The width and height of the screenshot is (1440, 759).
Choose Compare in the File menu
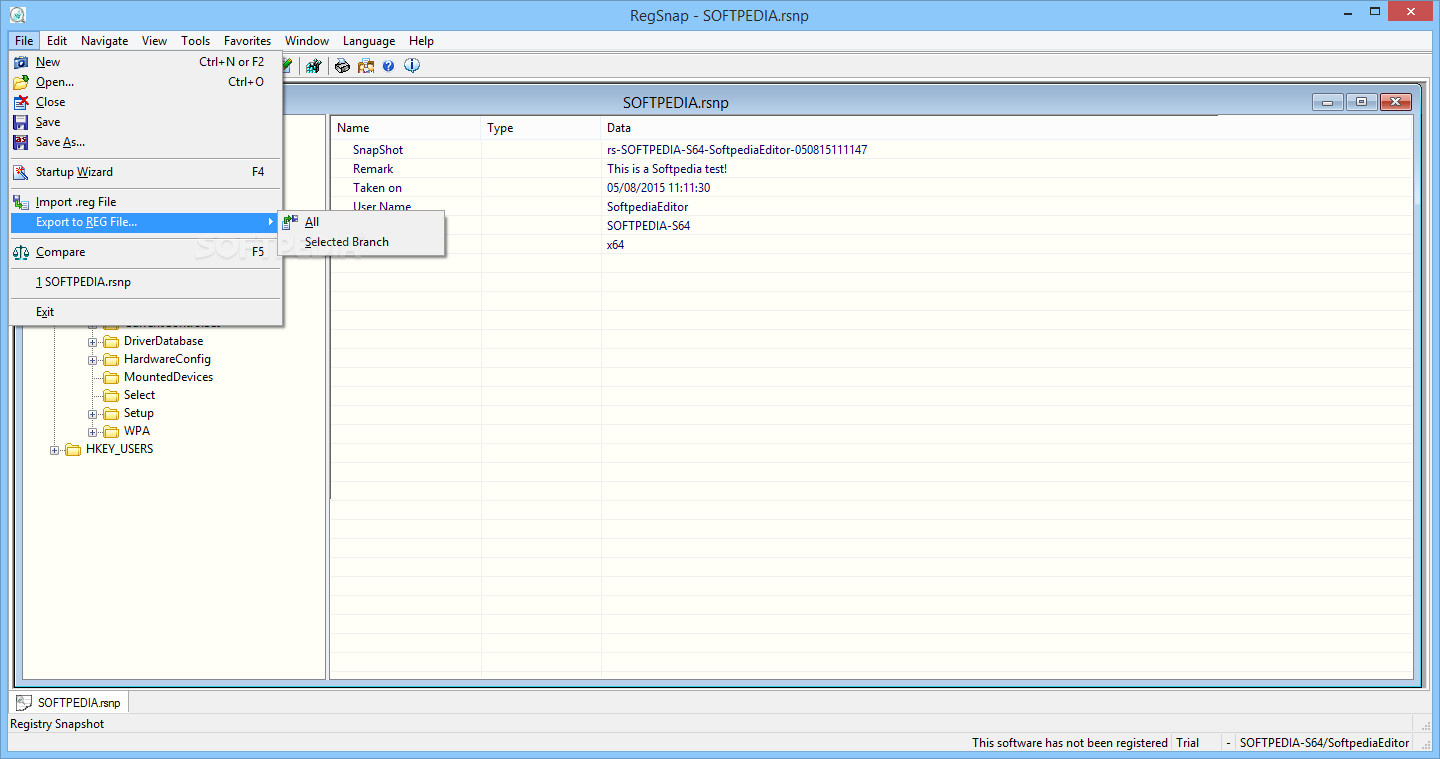click(146, 252)
